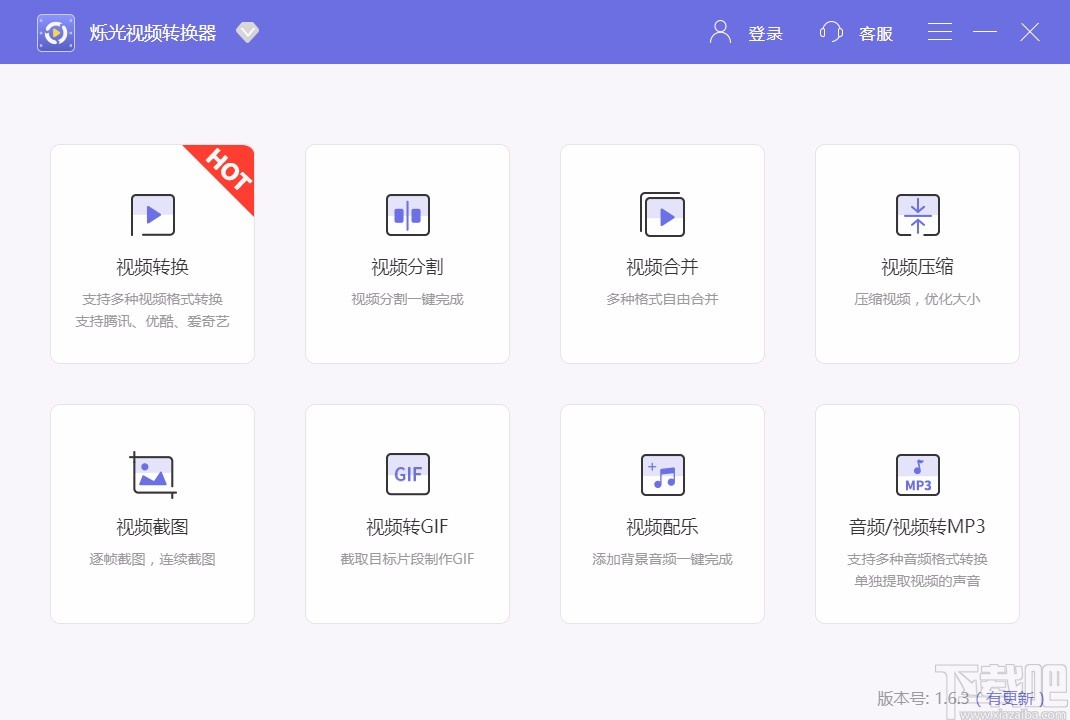This screenshot has height=720, width=1070.
Task: Click the 客服 customer support text
Action: (876, 33)
